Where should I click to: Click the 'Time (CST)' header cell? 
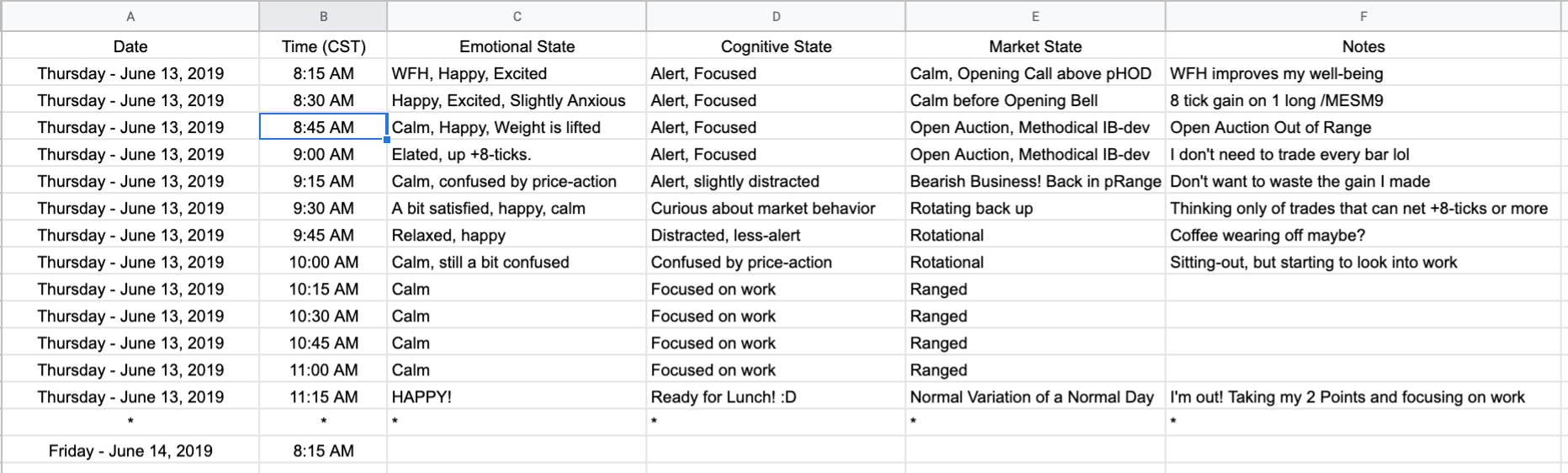(324, 46)
